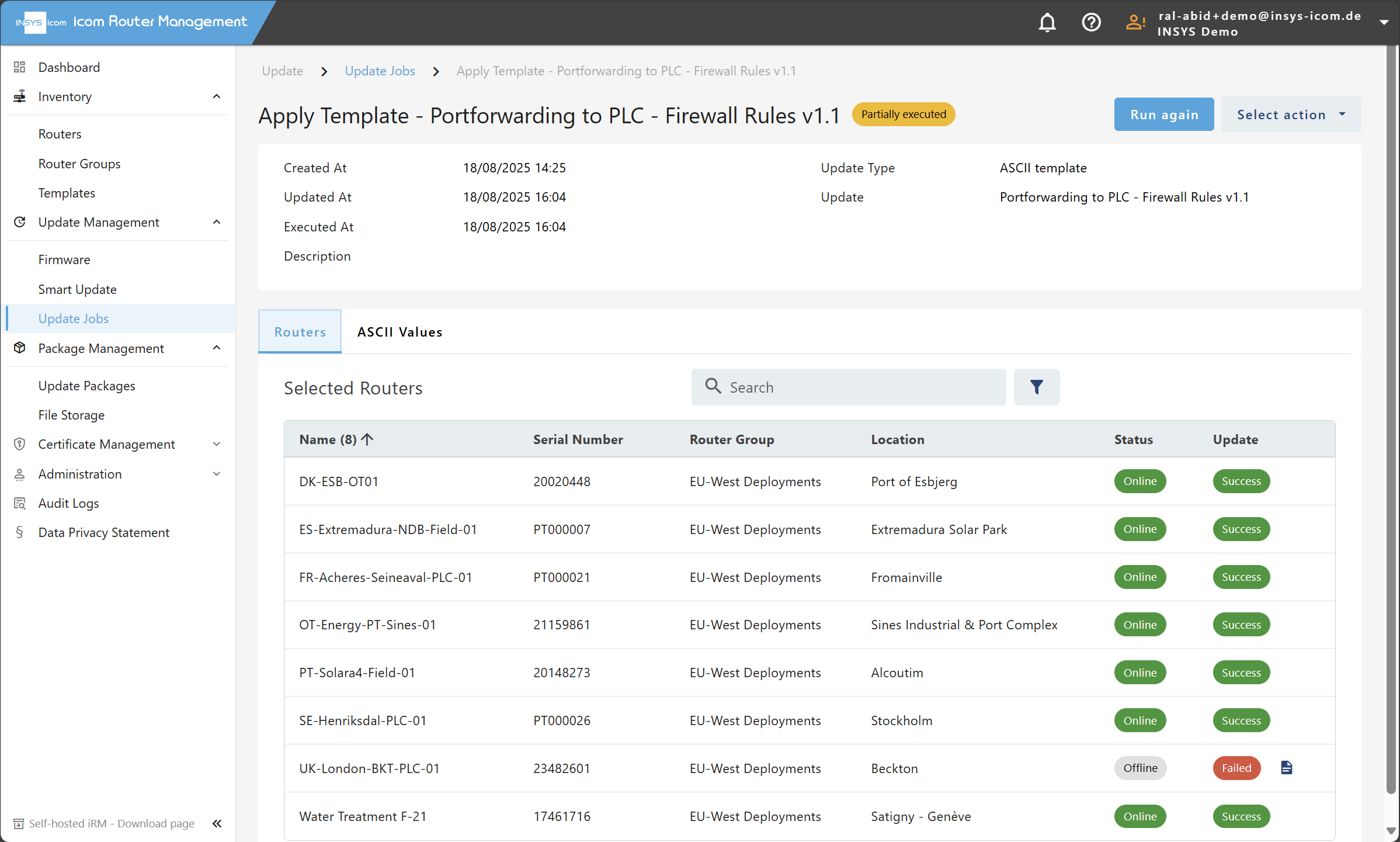
Task: Open the notifications bell
Action: [1047, 22]
